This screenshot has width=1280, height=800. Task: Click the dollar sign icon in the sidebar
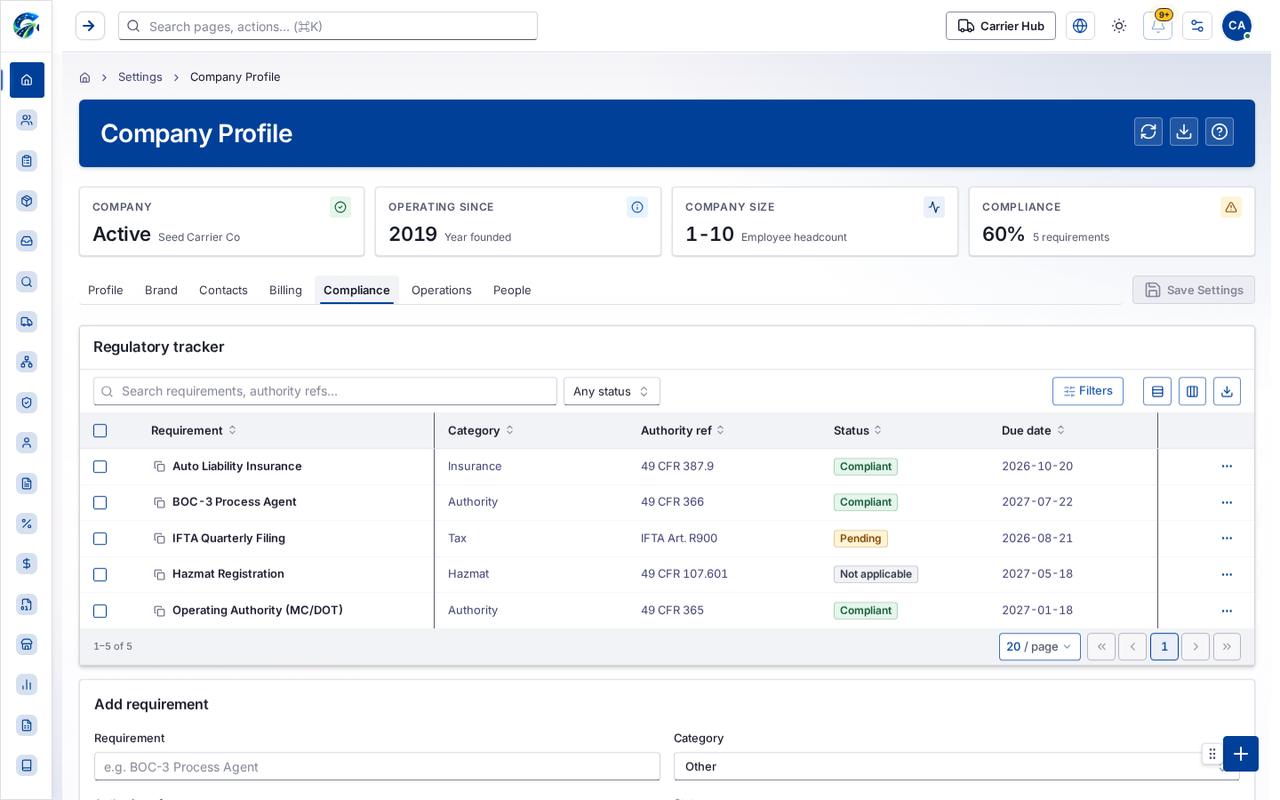(27, 564)
